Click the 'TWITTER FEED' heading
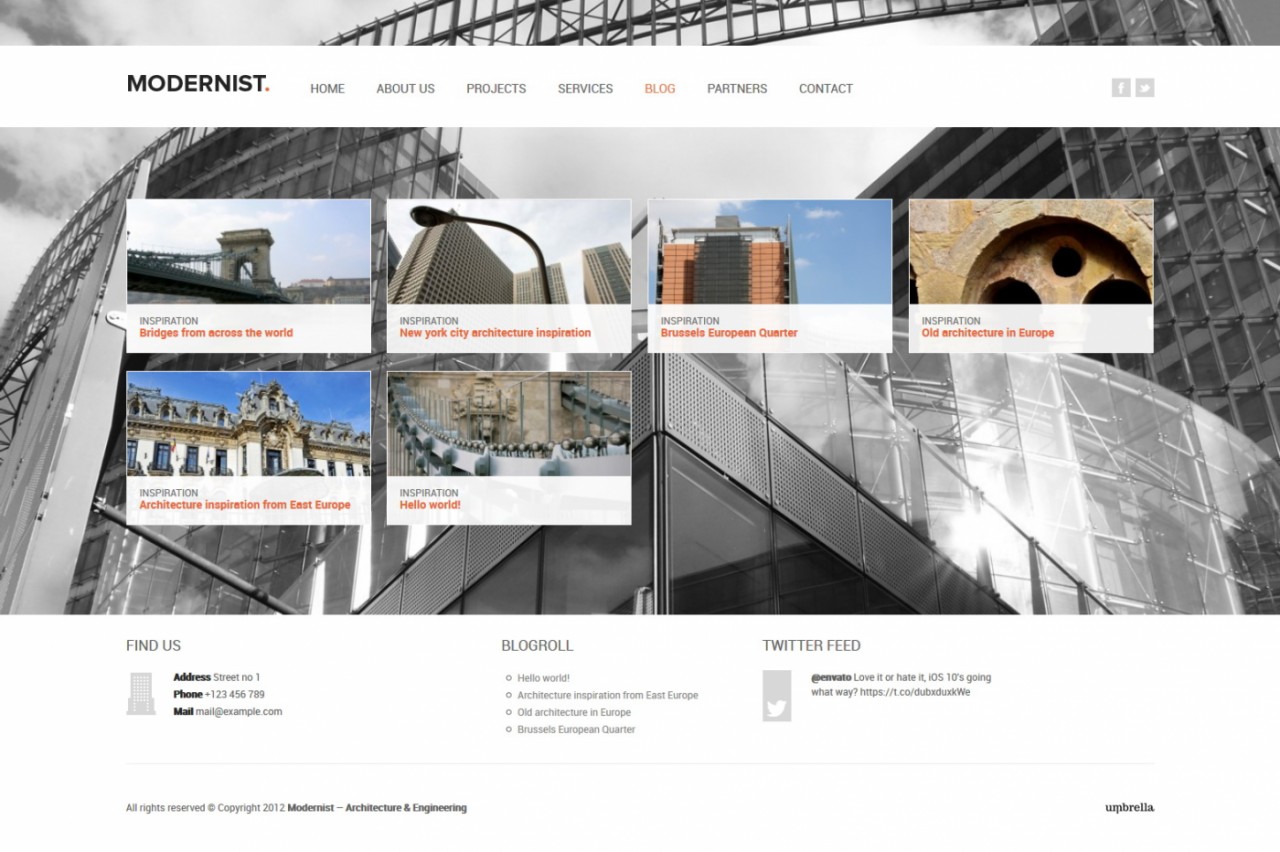1280x852 pixels. pyautogui.click(x=811, y=646)
